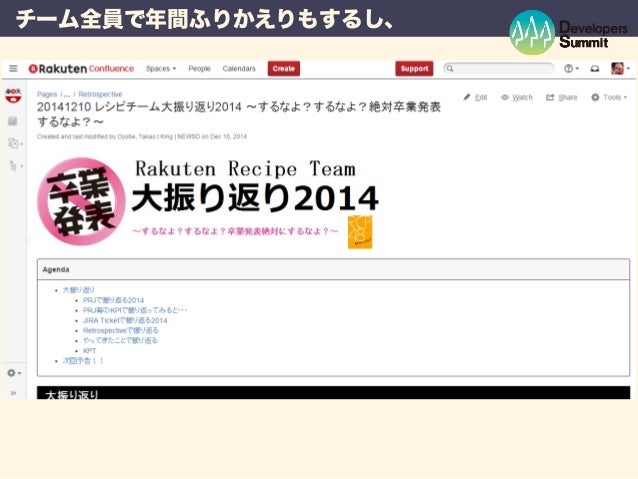Open agenda link Retrospectiveで振り返る
The width and height of the screenshot is (638, 479).
(x=121, y=330)
